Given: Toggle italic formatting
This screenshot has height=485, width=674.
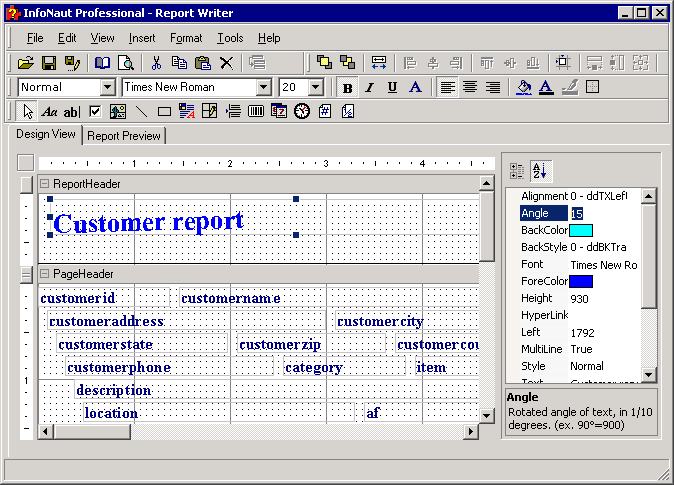Looking at the screenshot, I should point(369,88).
